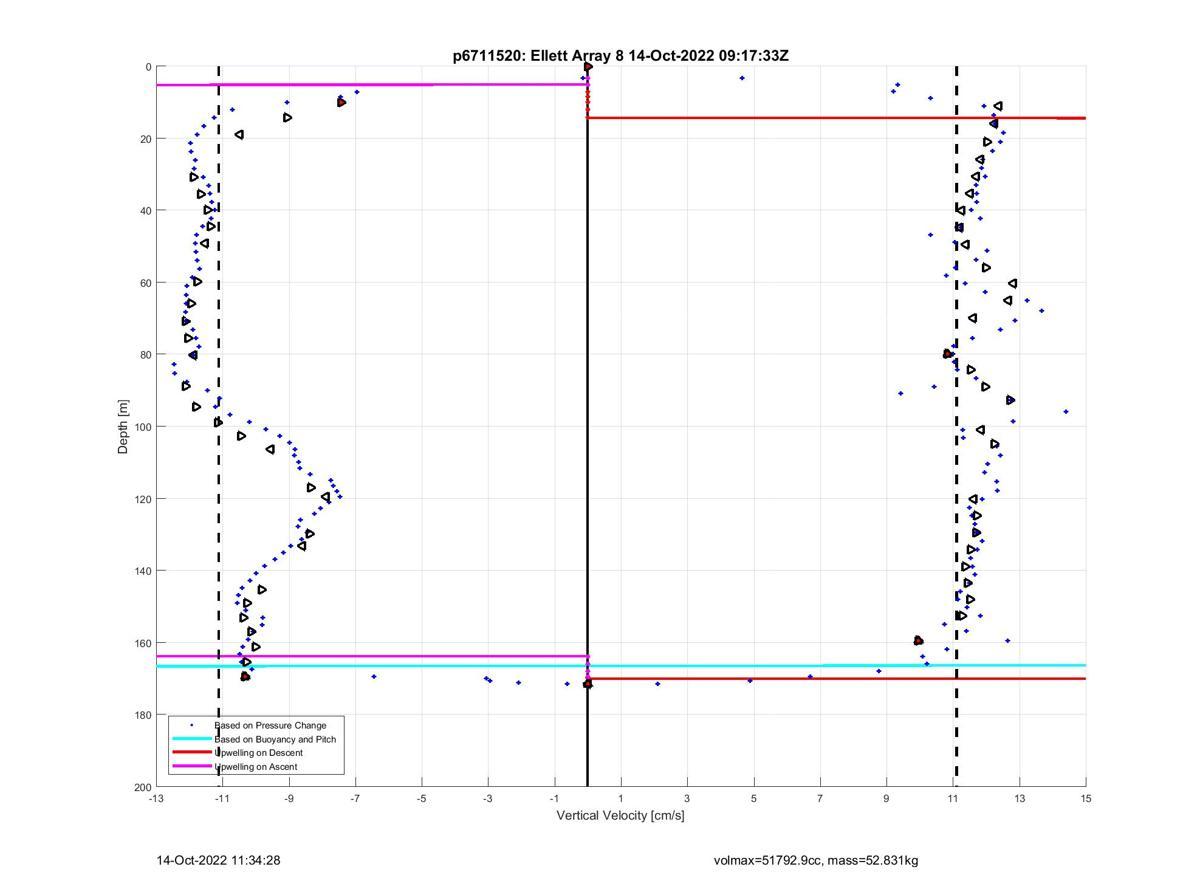This screenshot has height=885, width=1200.
Task: Click depth axis tick label 40
Action: 145,211
